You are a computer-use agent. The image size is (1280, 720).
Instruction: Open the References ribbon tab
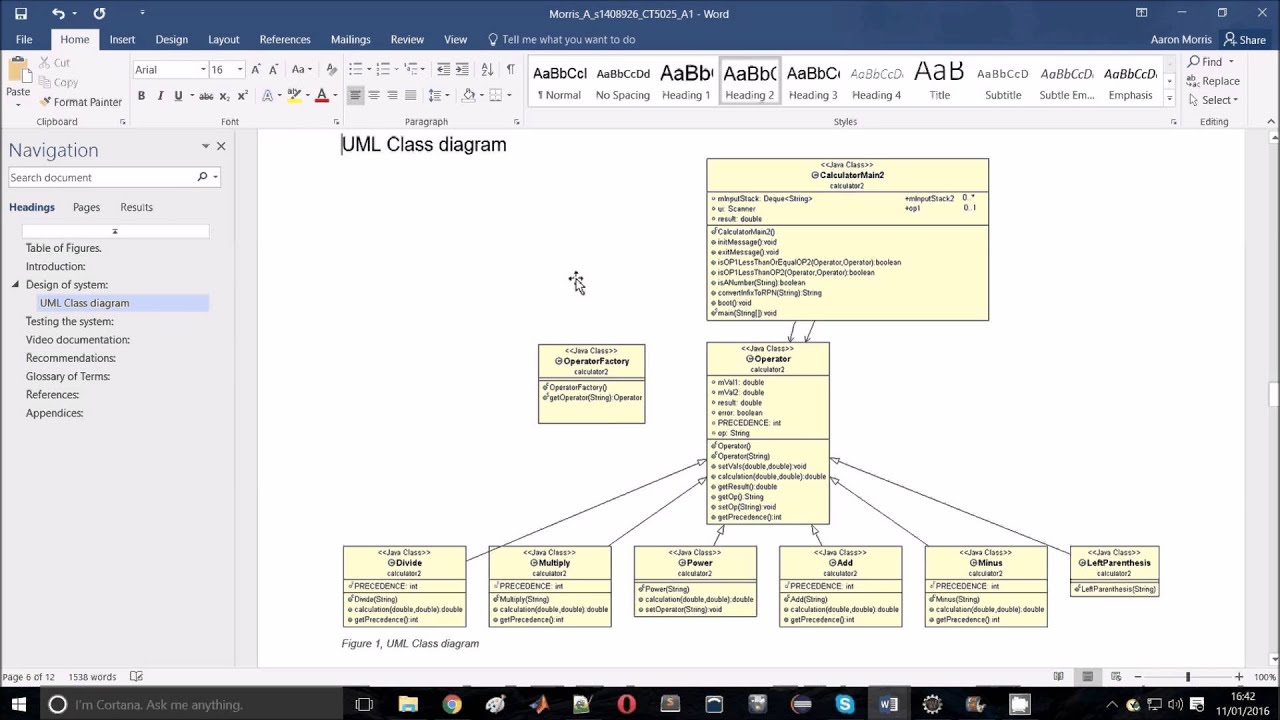pos(285,39)
